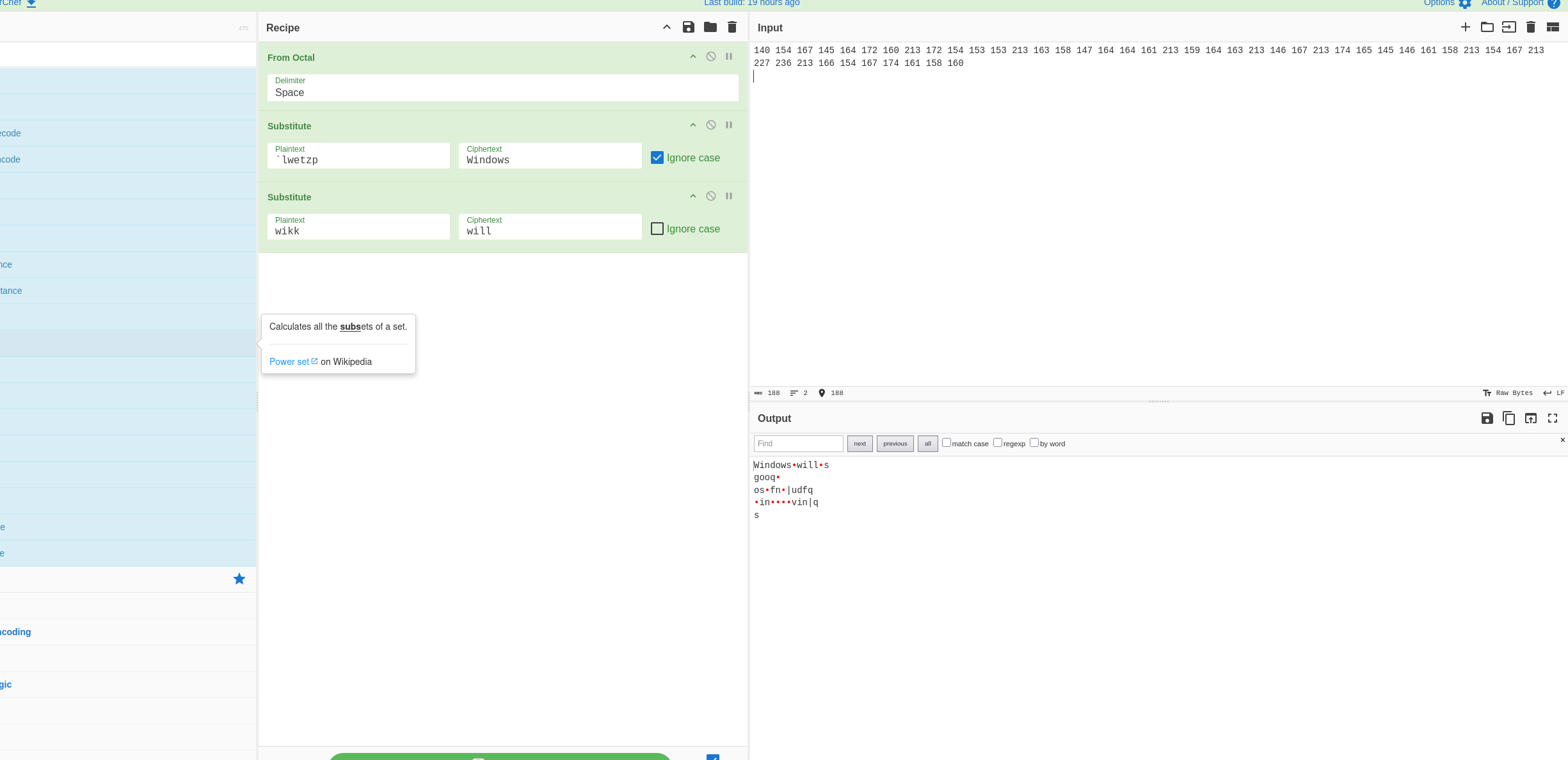Collapse the From Octal operation

tap(692, 56)
